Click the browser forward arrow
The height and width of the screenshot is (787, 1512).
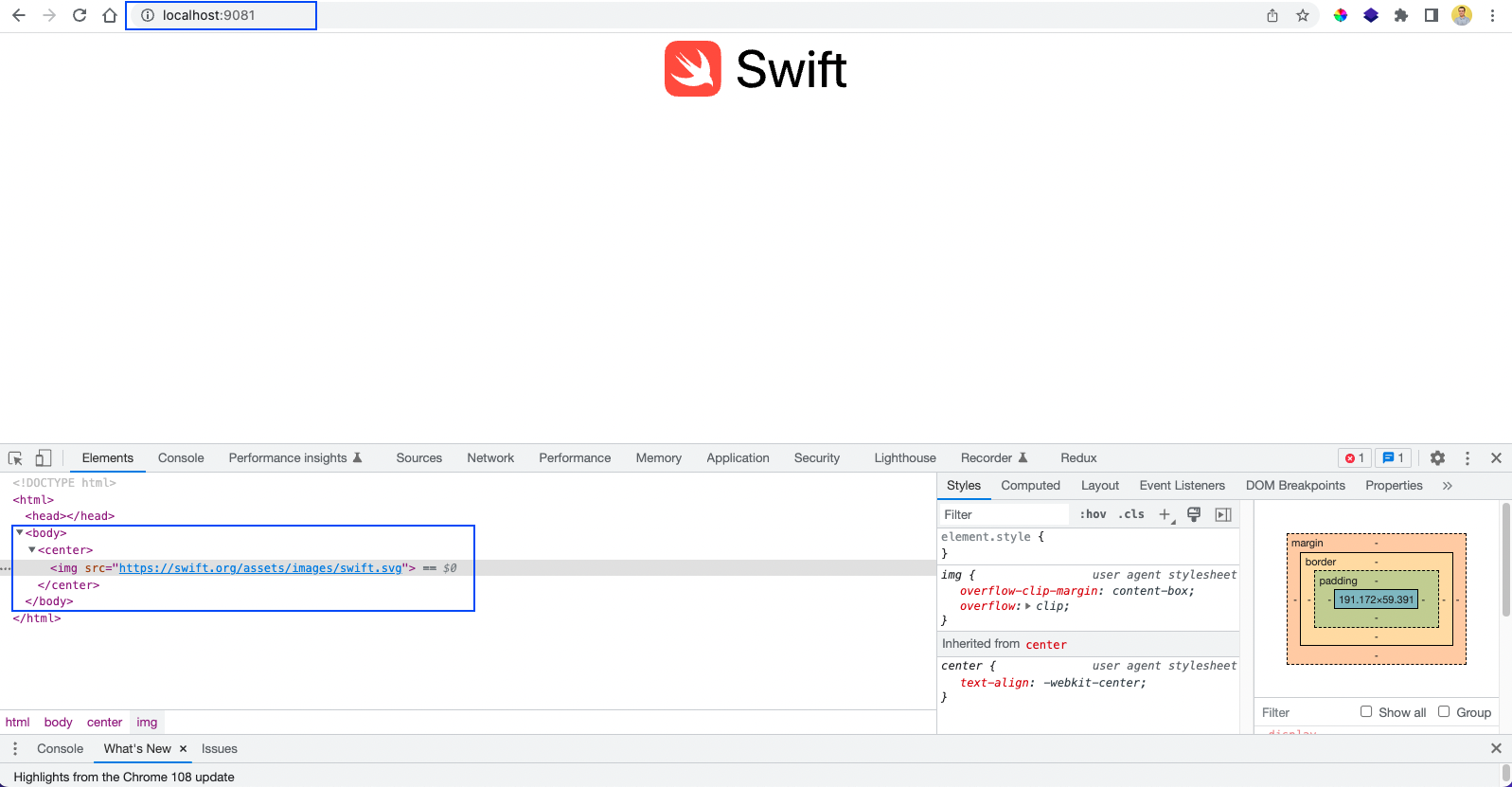click(x=49, y=15)
